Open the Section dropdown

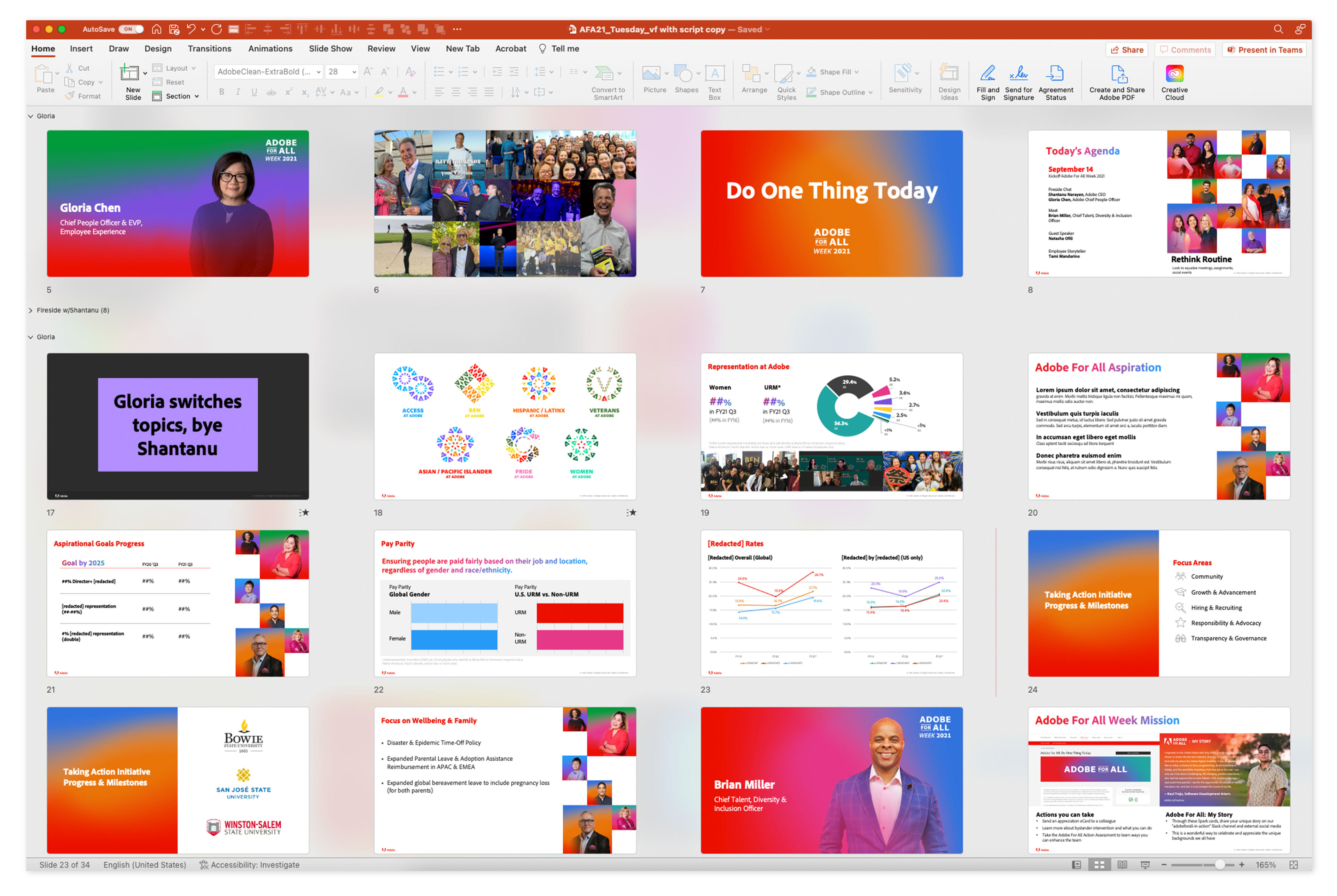pyautogui.click(x=175, y=96)
